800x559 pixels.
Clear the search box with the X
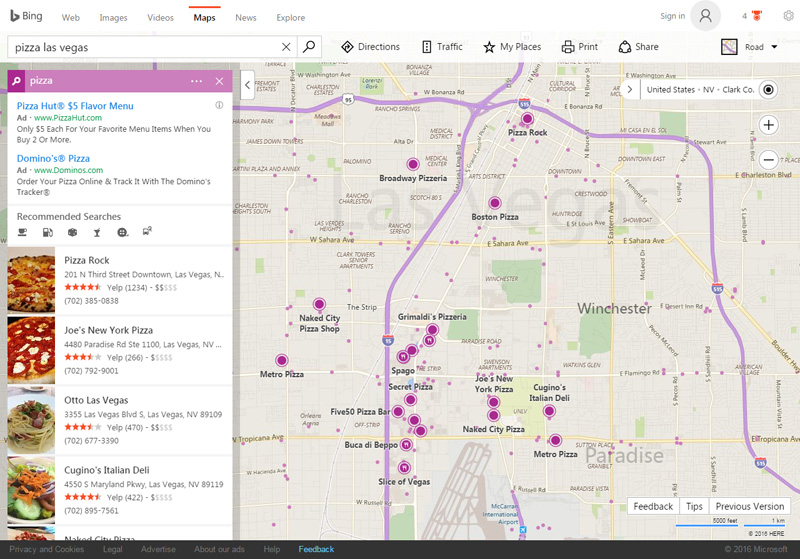[286, 47]
